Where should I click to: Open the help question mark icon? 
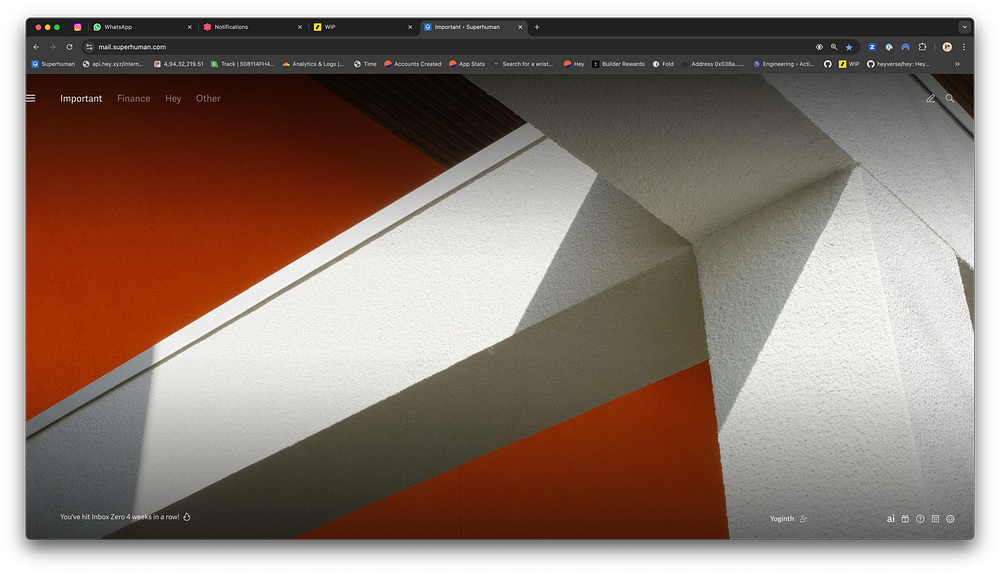[x=920, y=519]
